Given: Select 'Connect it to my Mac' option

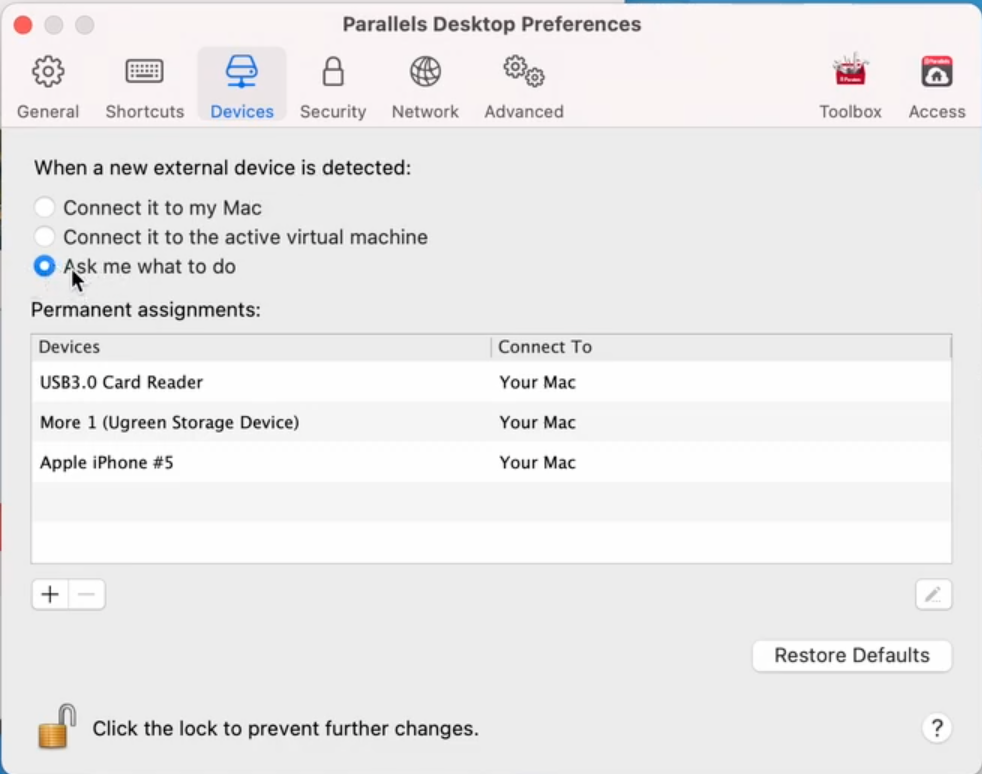Looking at the screenshot, I should point(44,207).
